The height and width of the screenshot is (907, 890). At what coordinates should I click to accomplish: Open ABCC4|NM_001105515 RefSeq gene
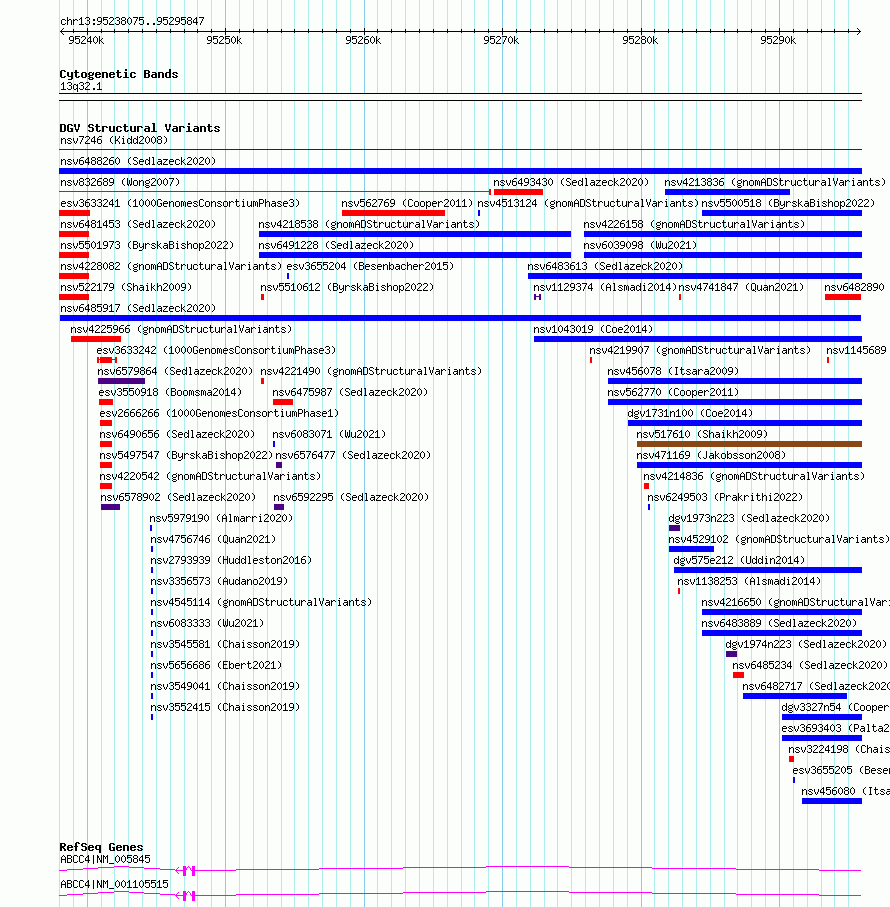115,884
